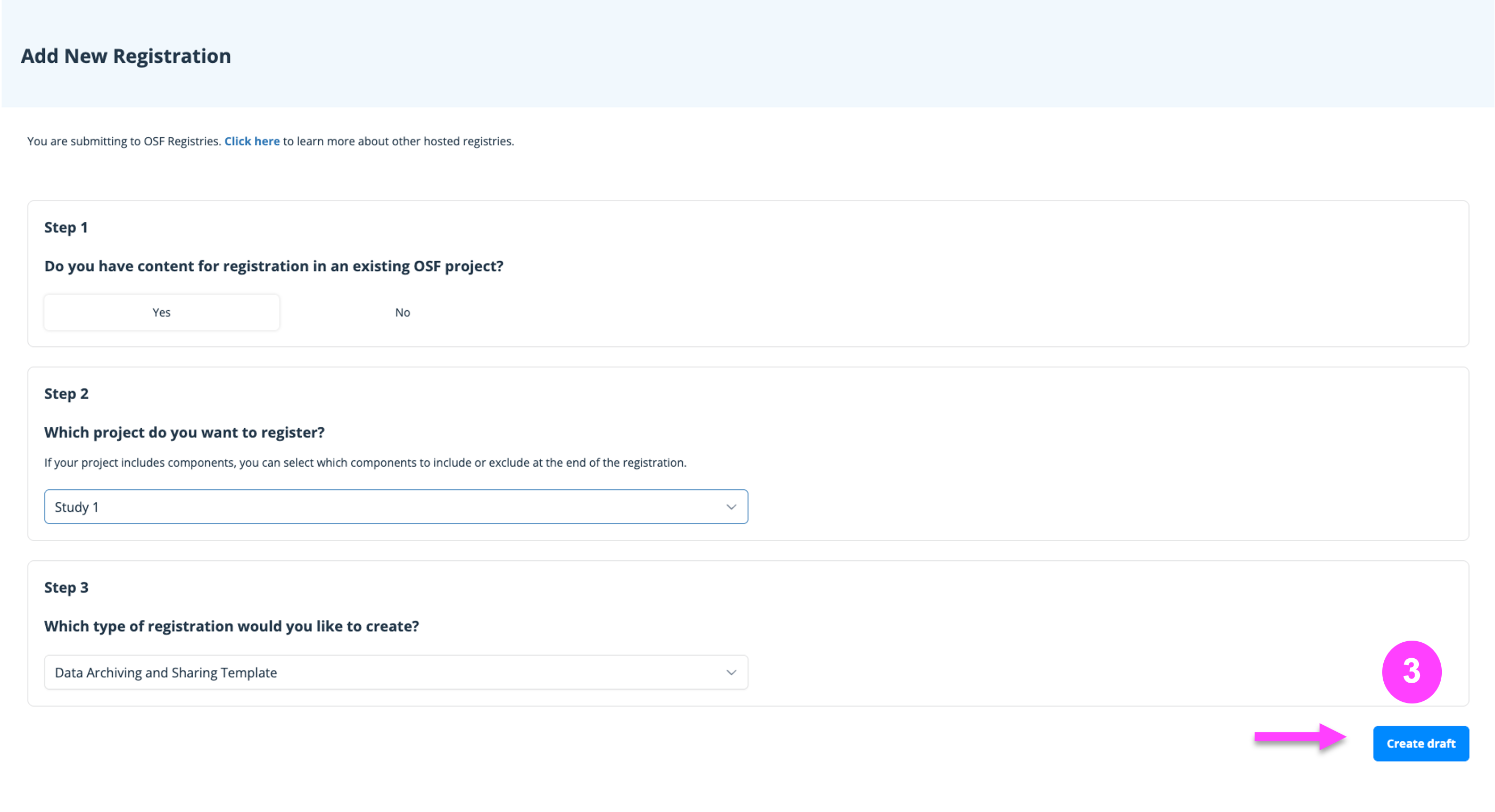Click the 'You are submitting to OSF Registries' text
Viewport: 1495px width, 812px height.
coord(123,141)
